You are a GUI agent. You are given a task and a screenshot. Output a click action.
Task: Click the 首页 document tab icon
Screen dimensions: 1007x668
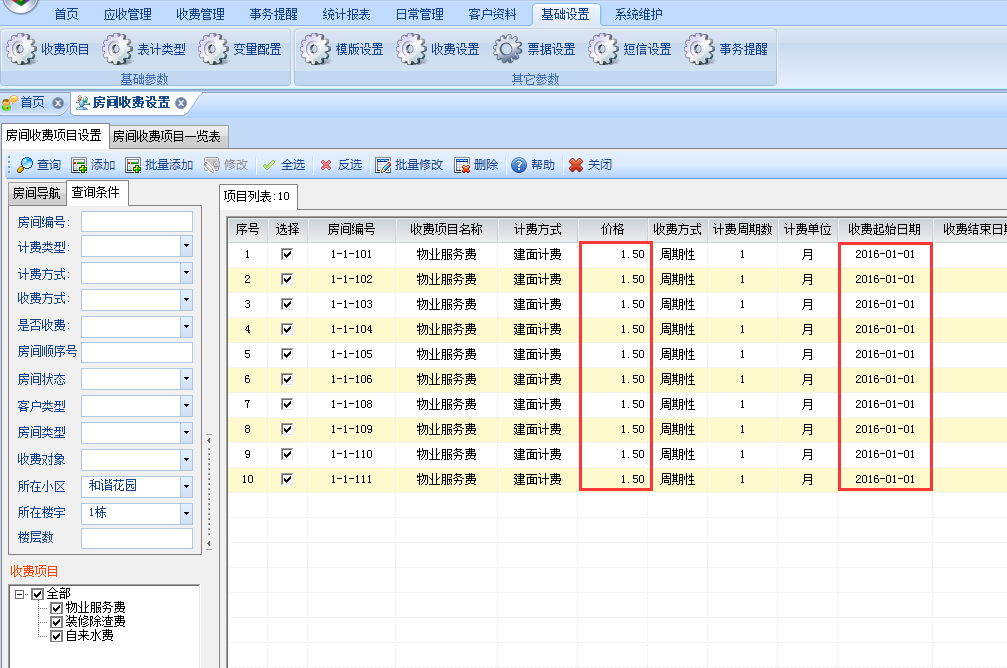pyautogui.click(x=10, y=103)
